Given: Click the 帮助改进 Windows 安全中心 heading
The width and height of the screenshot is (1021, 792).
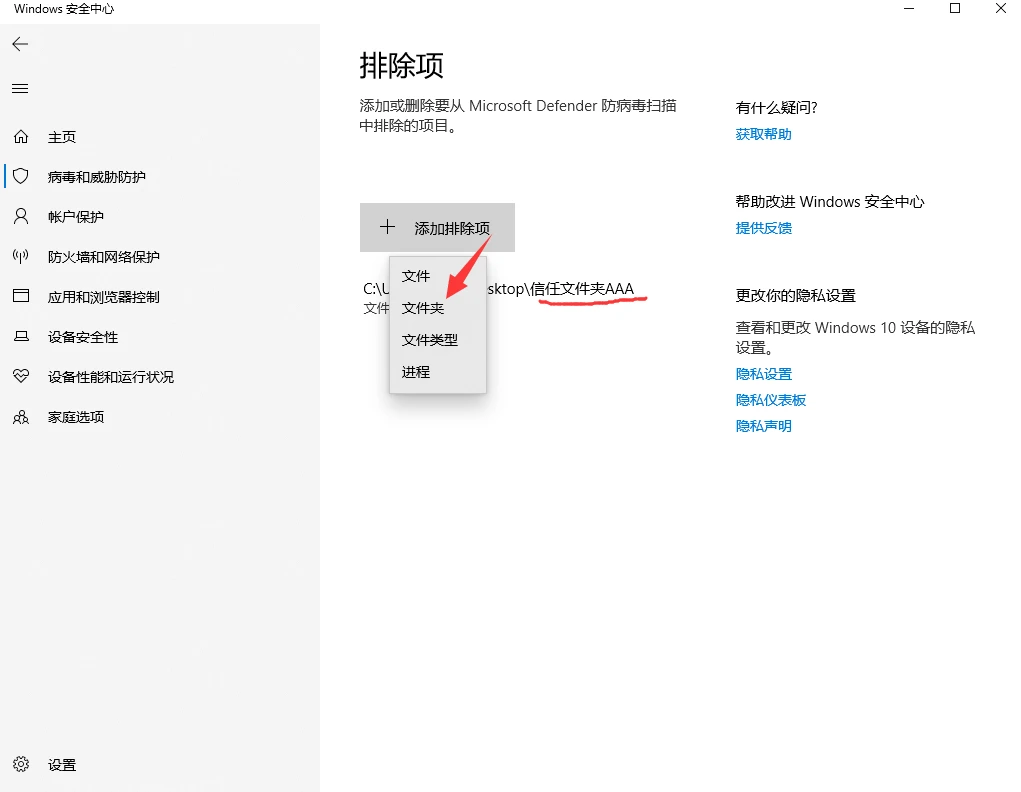Looking at the screenshot, I should (830, 202).
